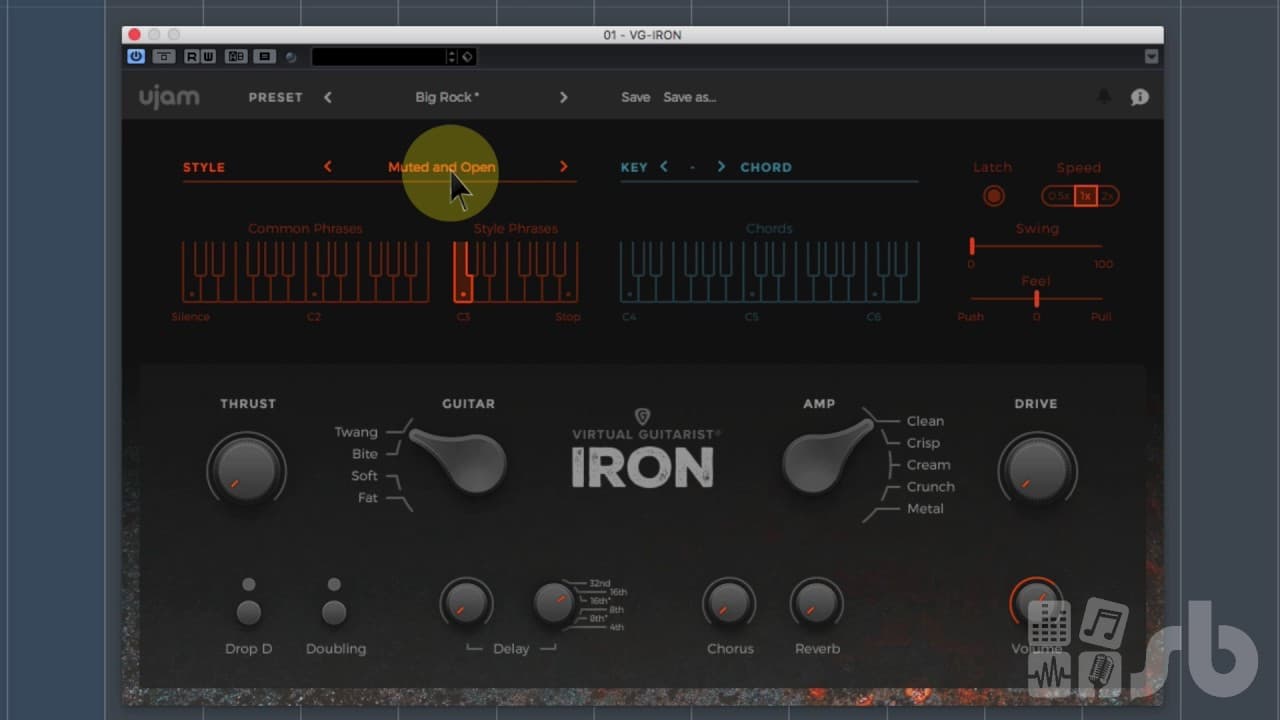This screenshot has width=1280, height=720.
Task: Set Speed to 1x
Action: click(1085, 196)
